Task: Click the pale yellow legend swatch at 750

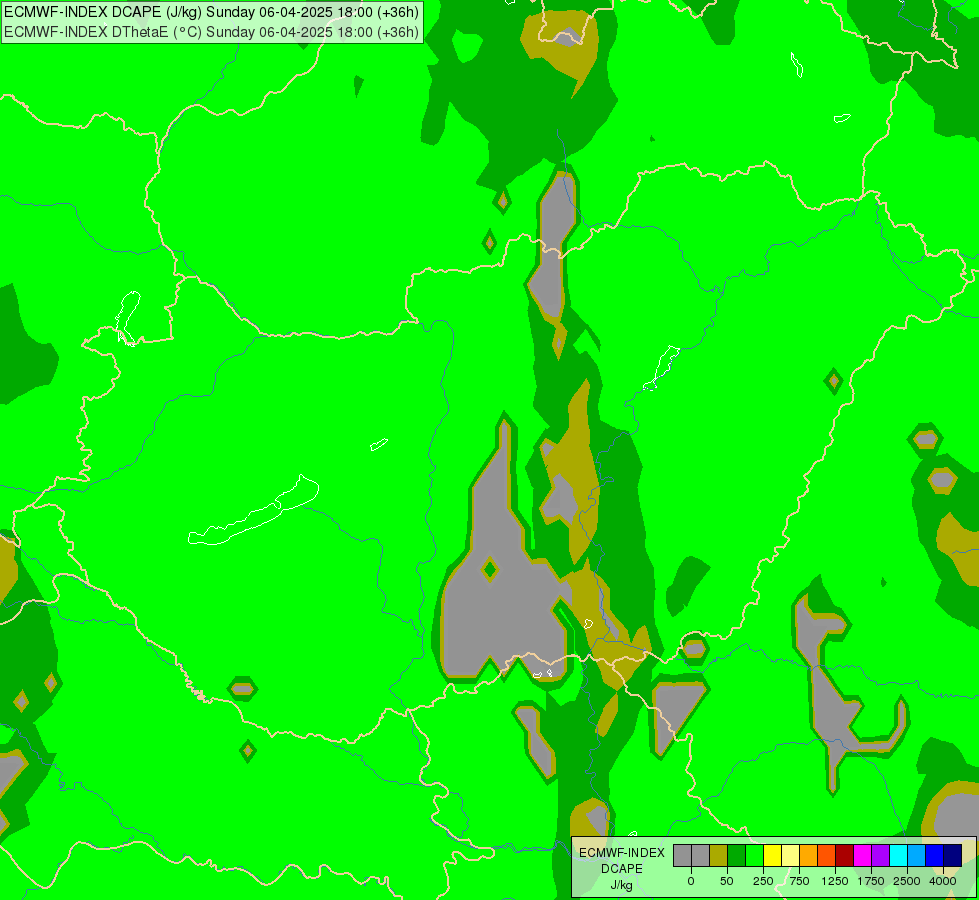Action: point(790,855)
